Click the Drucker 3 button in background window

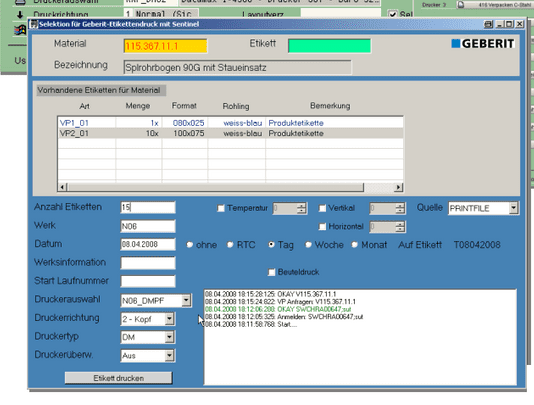click(494, 5)
